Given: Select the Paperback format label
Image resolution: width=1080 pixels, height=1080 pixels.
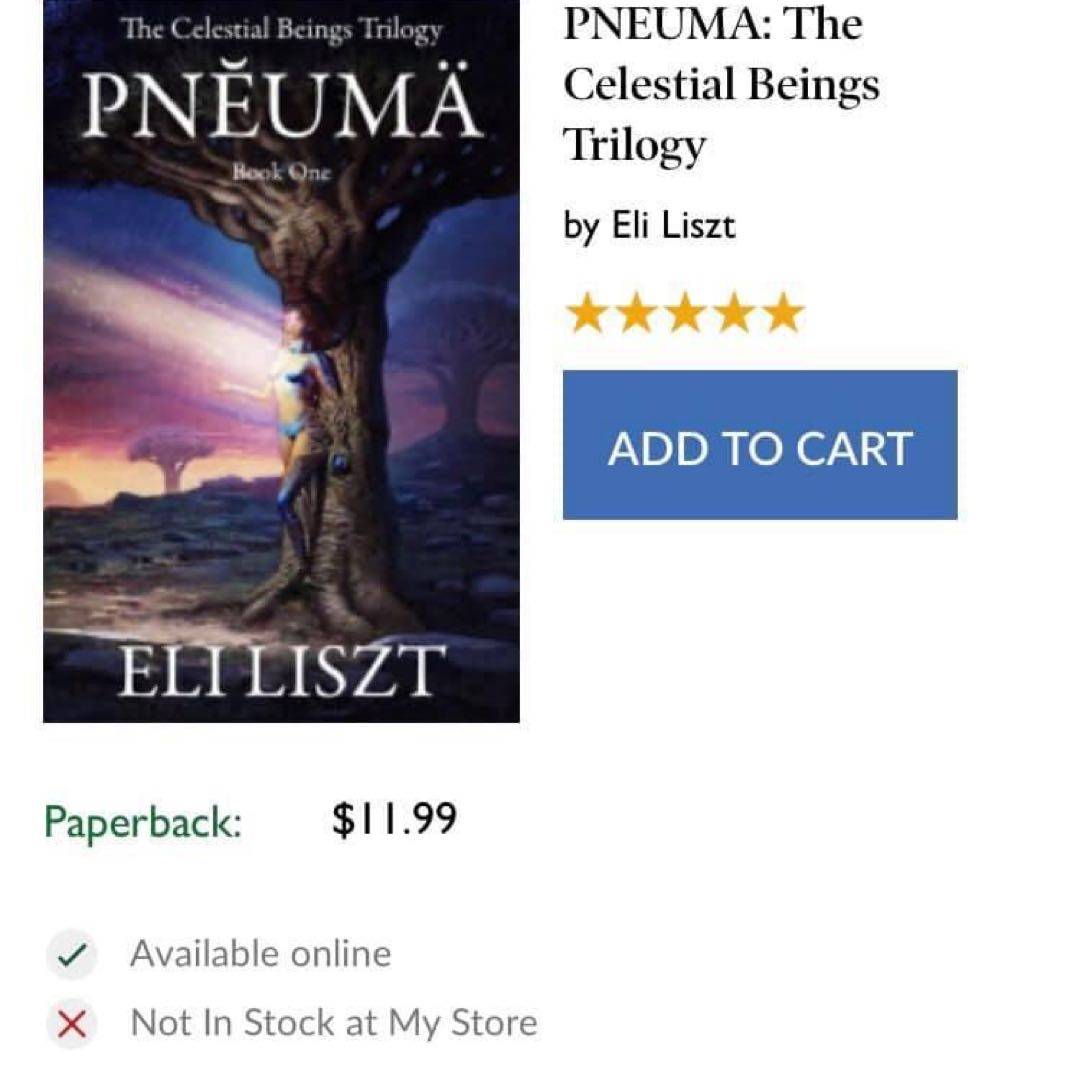Looking at the screenshot, I should [143, 822].
